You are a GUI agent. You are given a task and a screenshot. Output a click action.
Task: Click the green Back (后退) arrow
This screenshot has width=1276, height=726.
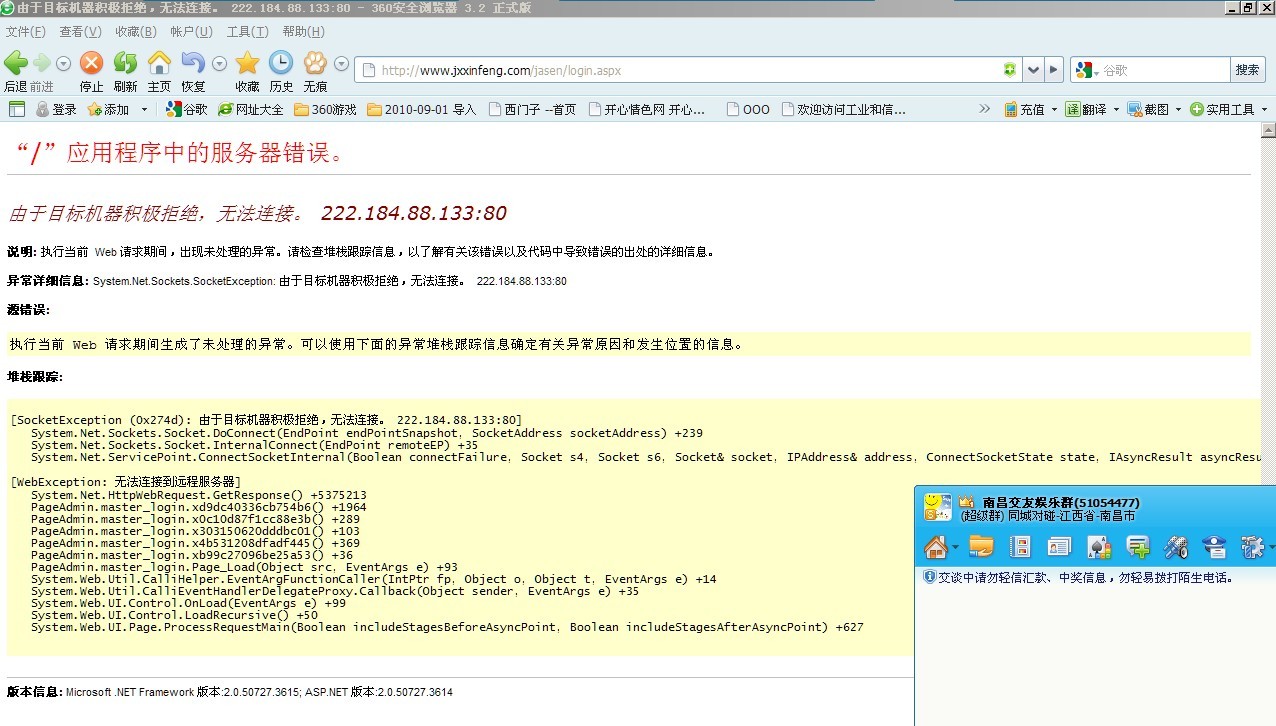pyautogui.click(x=16, y=64)
